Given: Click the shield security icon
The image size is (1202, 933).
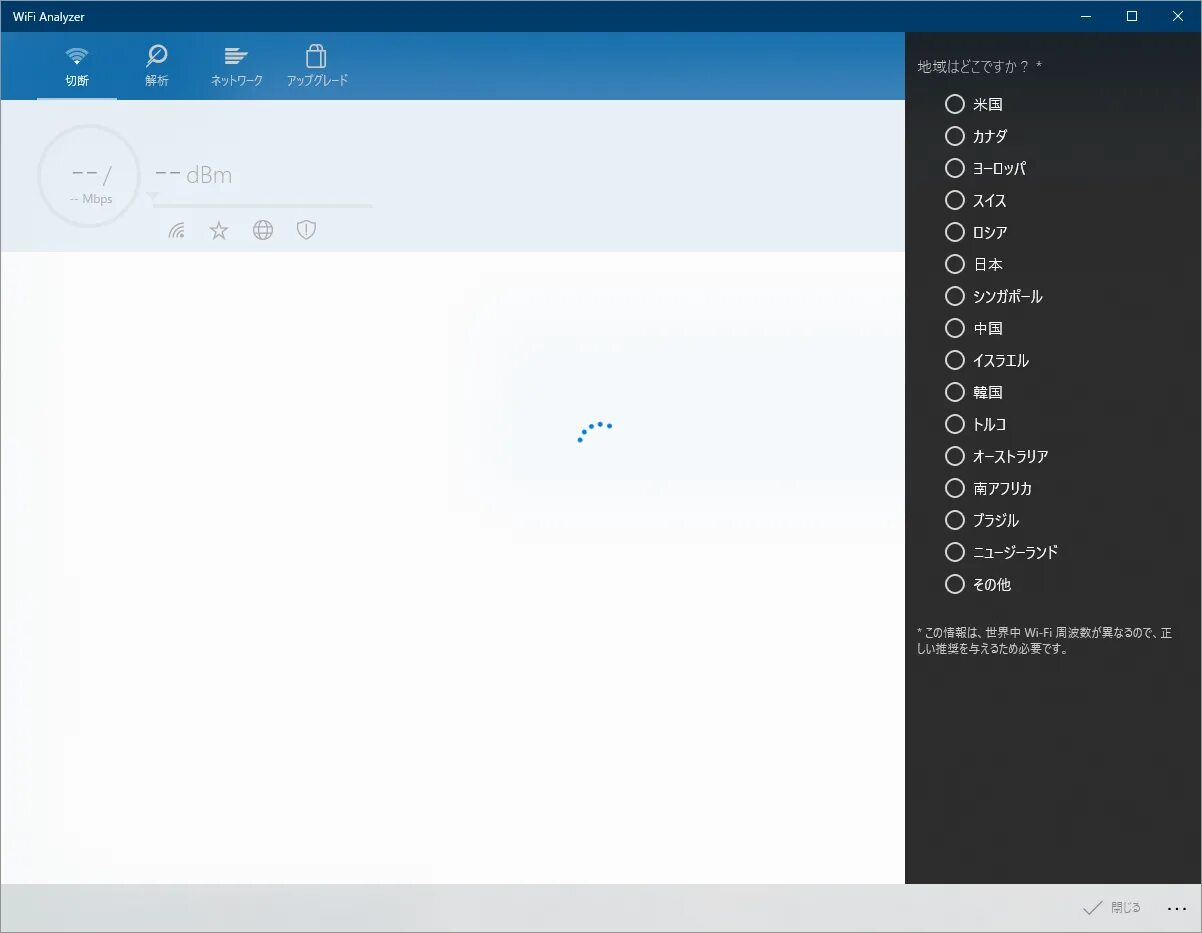Looking at the screenshot, I should pyautogui.click(x=306, y=231).
